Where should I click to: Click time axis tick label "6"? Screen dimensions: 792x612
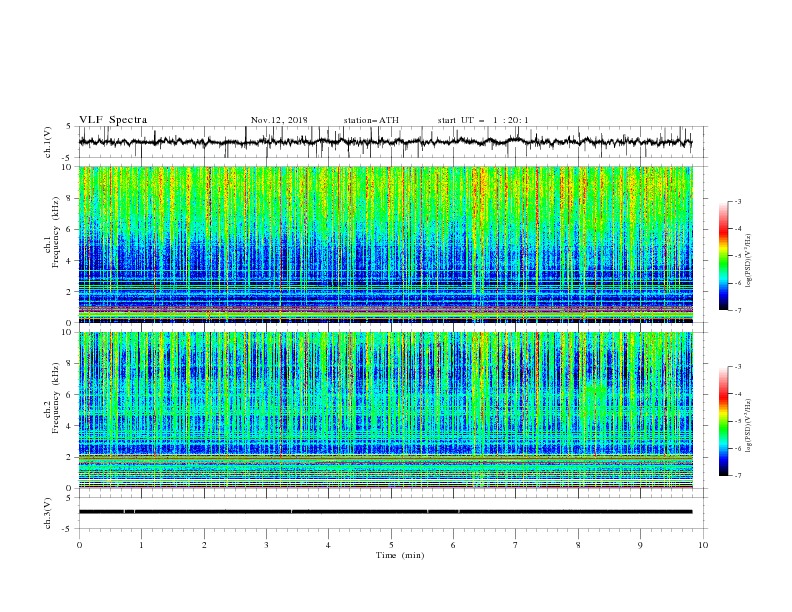(453, 545)
